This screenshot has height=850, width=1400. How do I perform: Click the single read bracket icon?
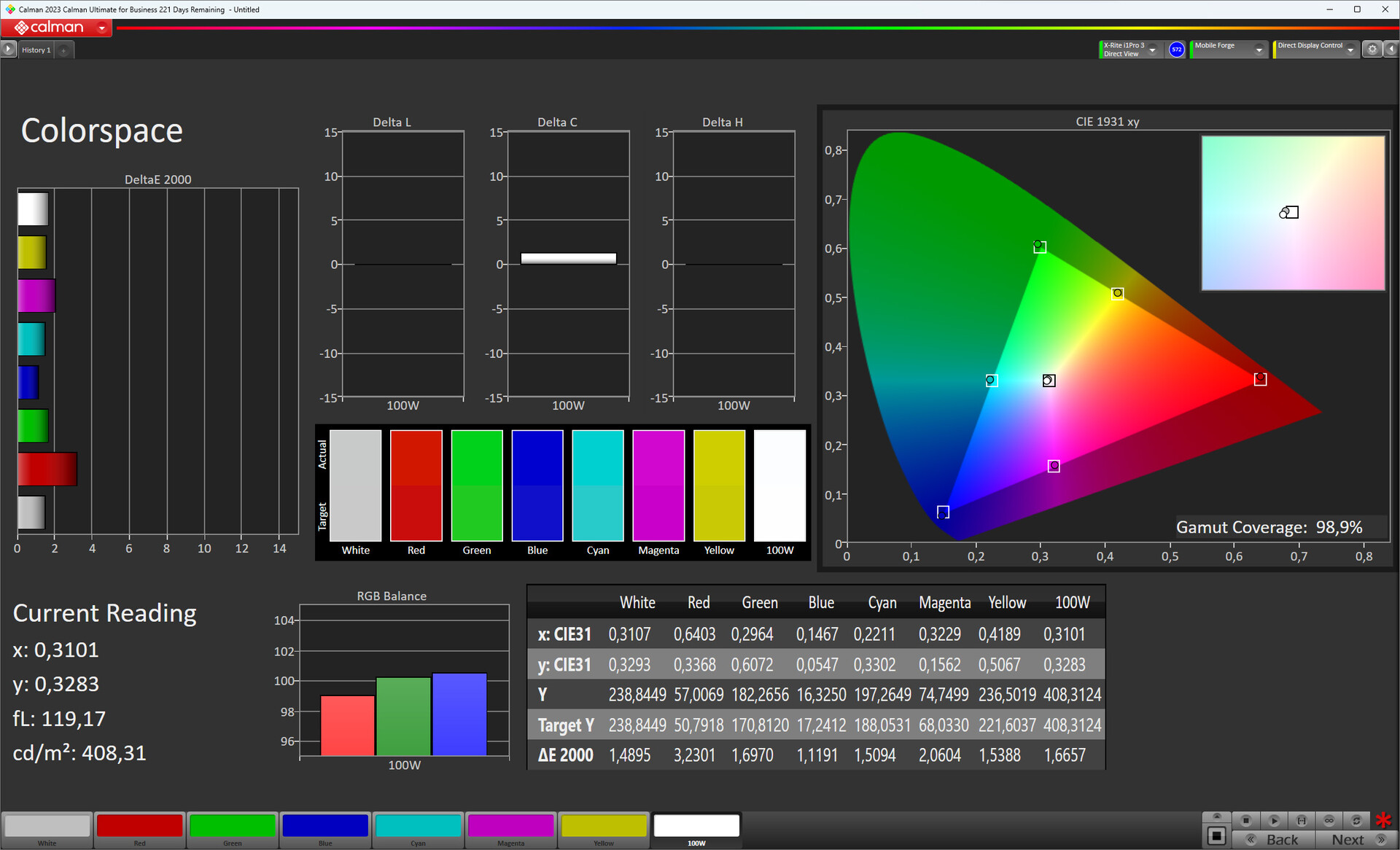pyautogui.click(x=1302, y=820)
